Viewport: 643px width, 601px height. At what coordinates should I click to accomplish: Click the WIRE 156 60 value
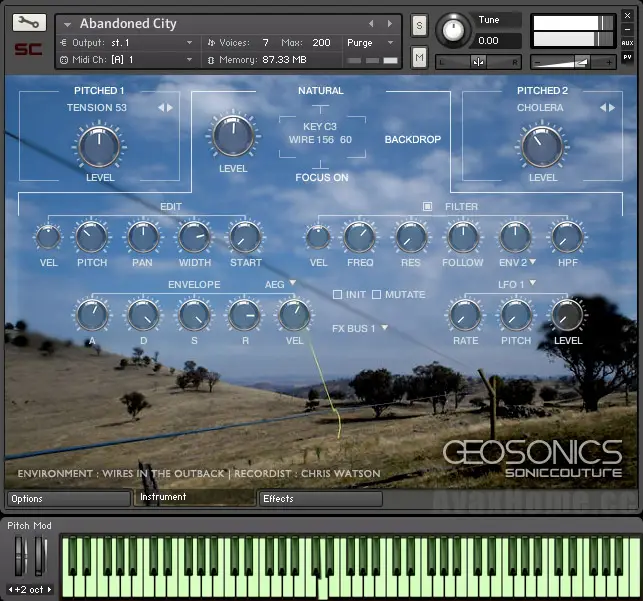tap(320, 140)
